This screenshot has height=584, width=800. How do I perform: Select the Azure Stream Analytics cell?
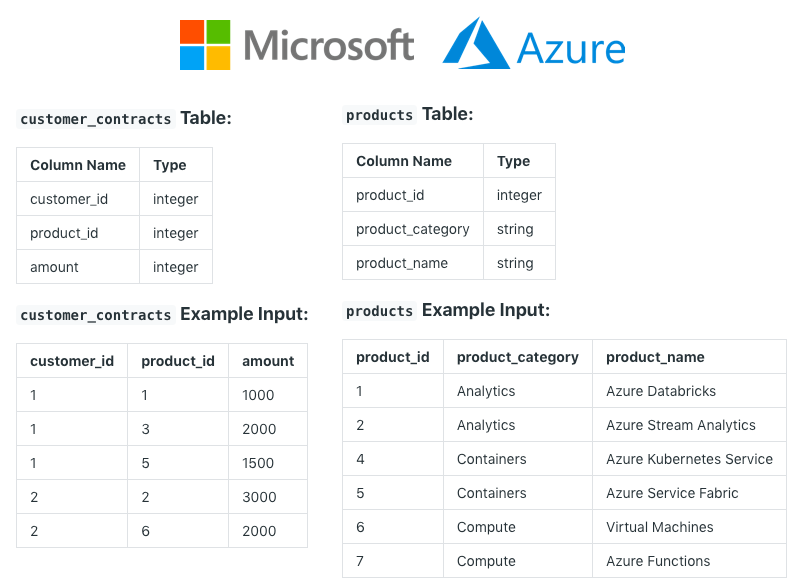(681, 425)
